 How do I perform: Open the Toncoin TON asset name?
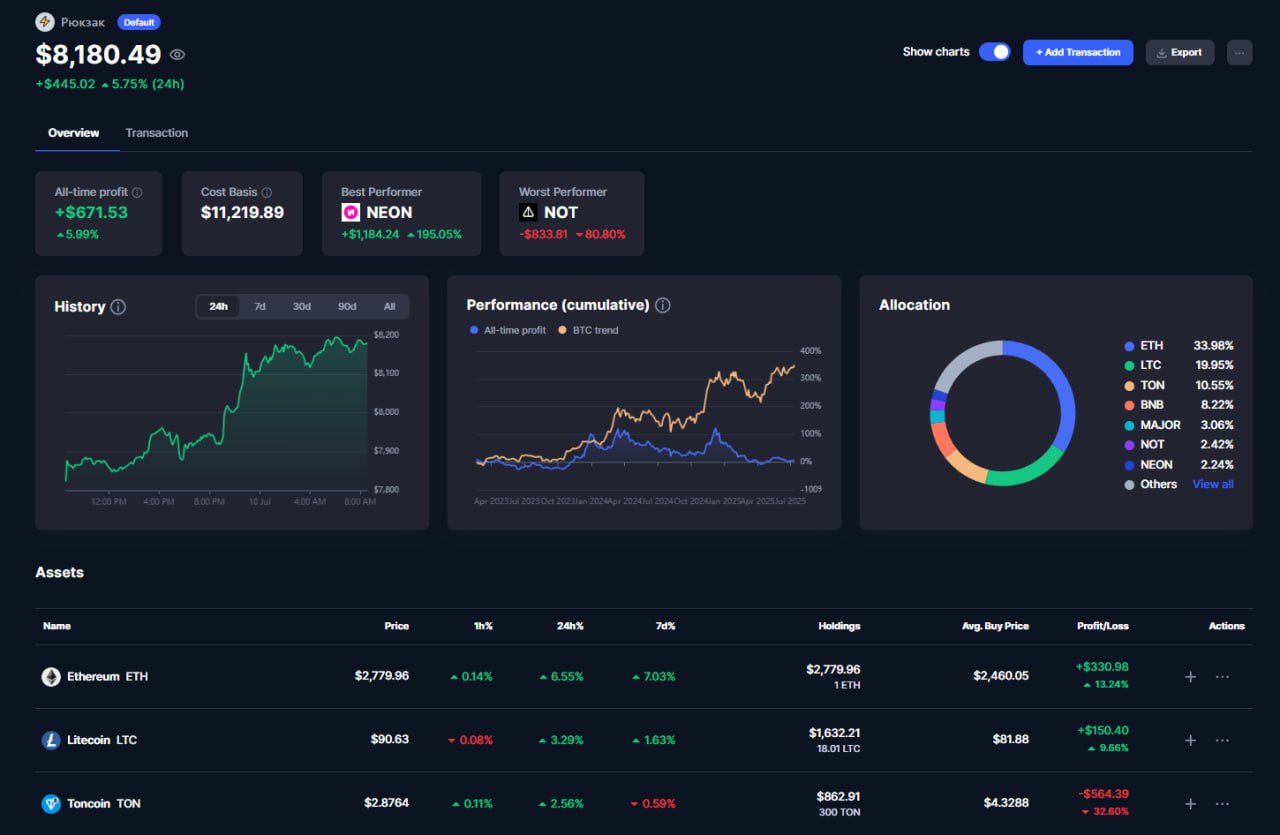click(104, 803)
